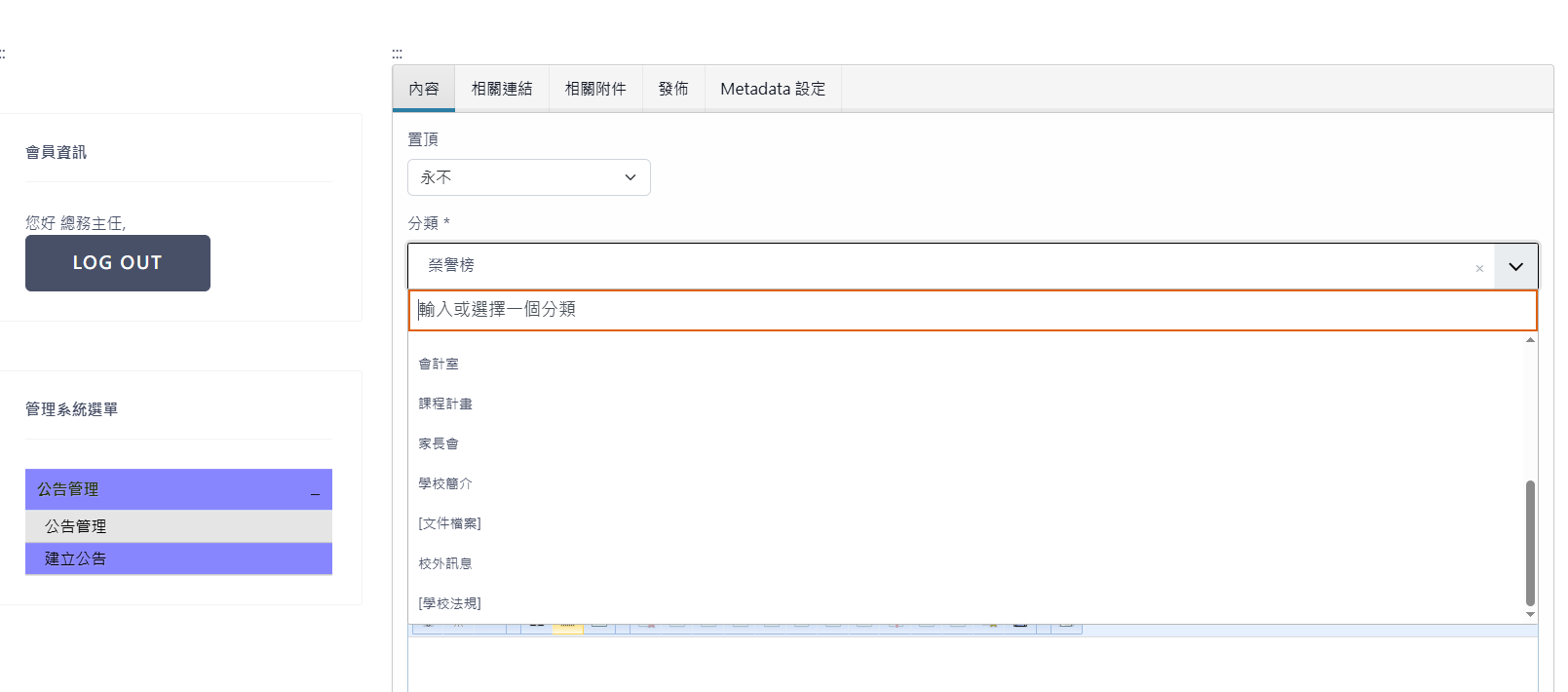Click the category search input field
The height and width of the screenshot is (692, 1568).
click(972, 310)
